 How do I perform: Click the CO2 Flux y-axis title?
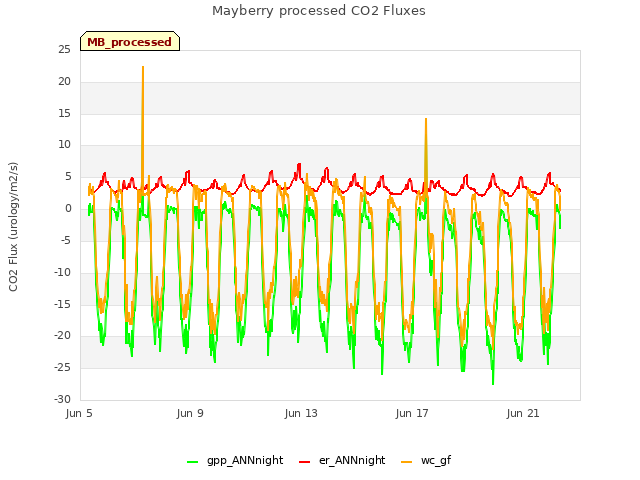[x=13, y=227]
